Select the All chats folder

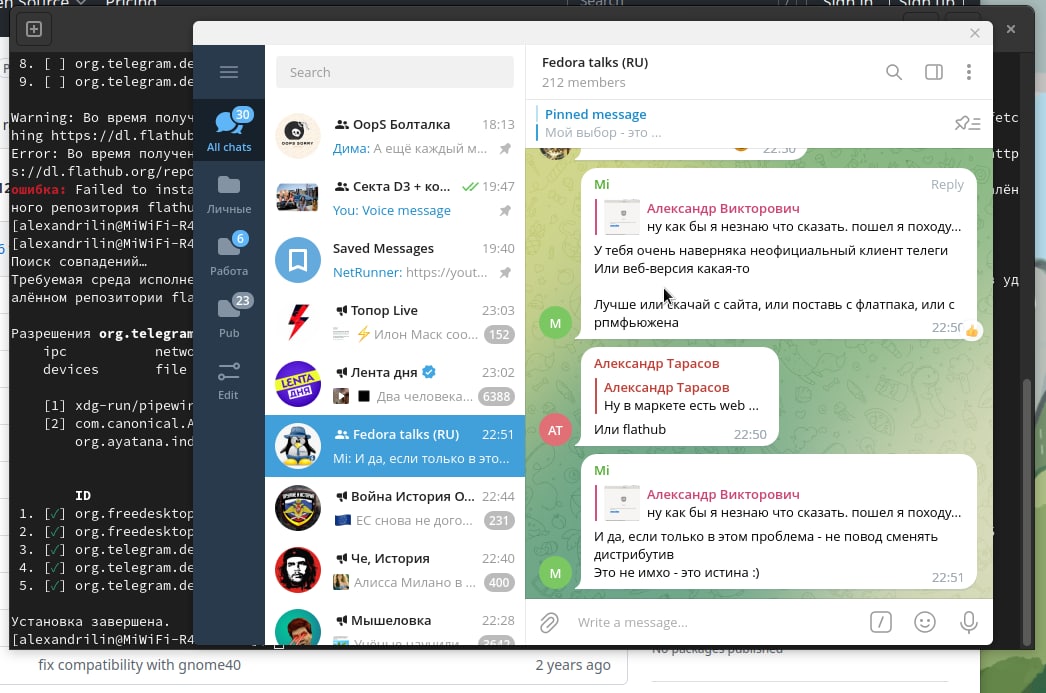pyautogui.click(x=229, y=130)
